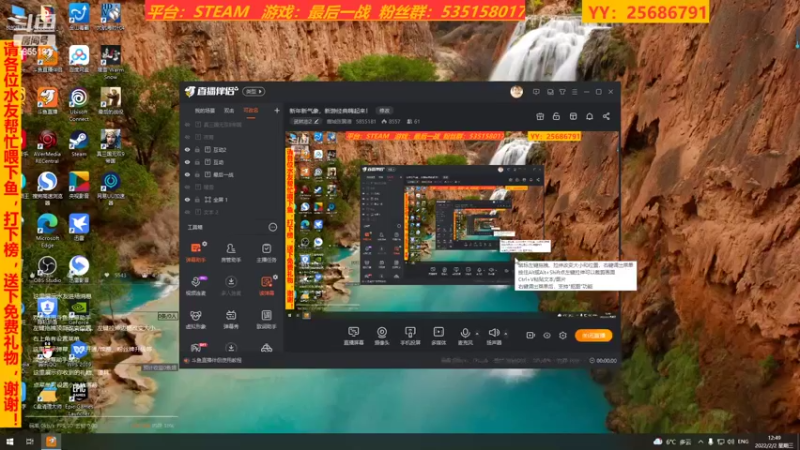
Task: Click the user avatar in the title bar
Action: coord(516,92)
